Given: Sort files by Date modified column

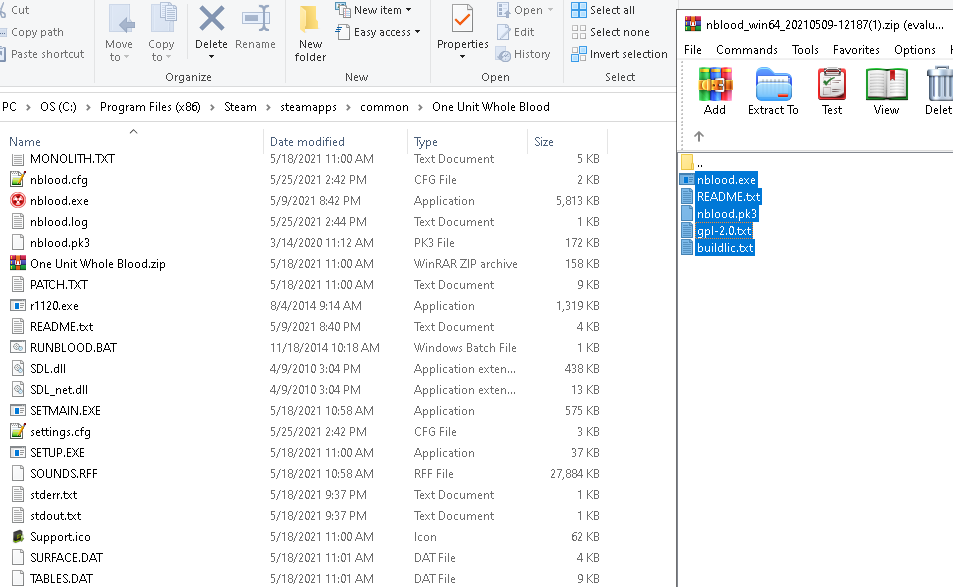Looking at the screenshot, I should point(307,142).
